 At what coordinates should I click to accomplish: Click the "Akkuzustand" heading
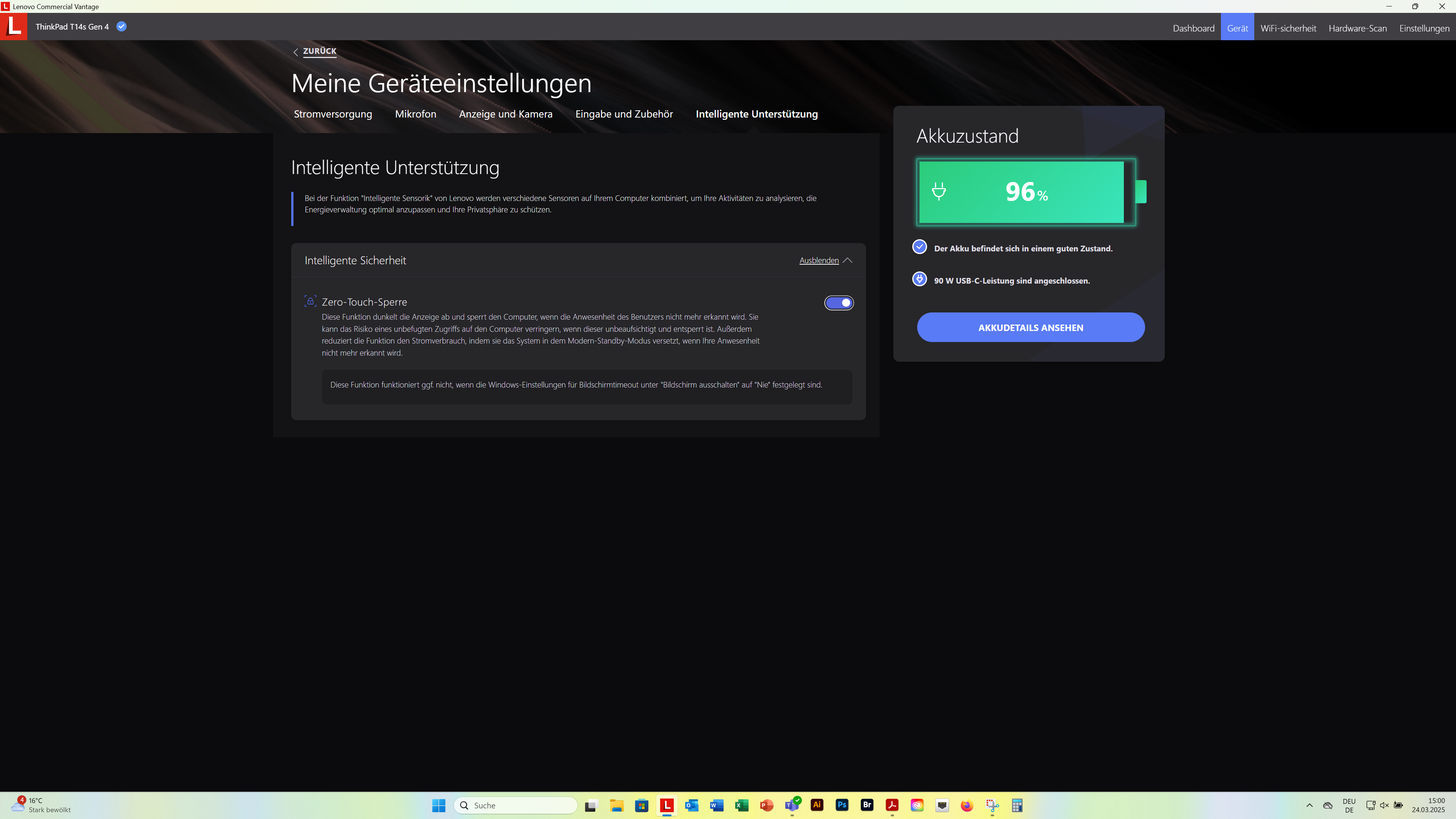[x=967, y=136]
